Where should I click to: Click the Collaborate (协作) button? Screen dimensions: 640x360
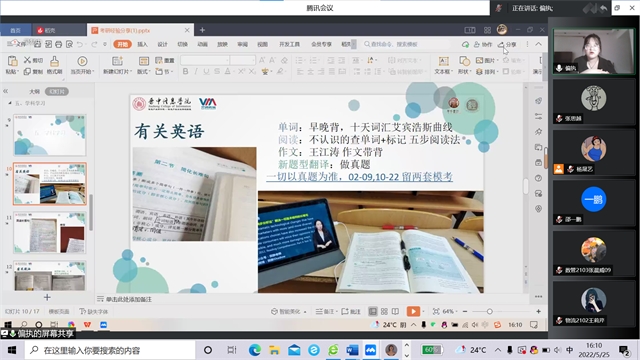(483, 44)
